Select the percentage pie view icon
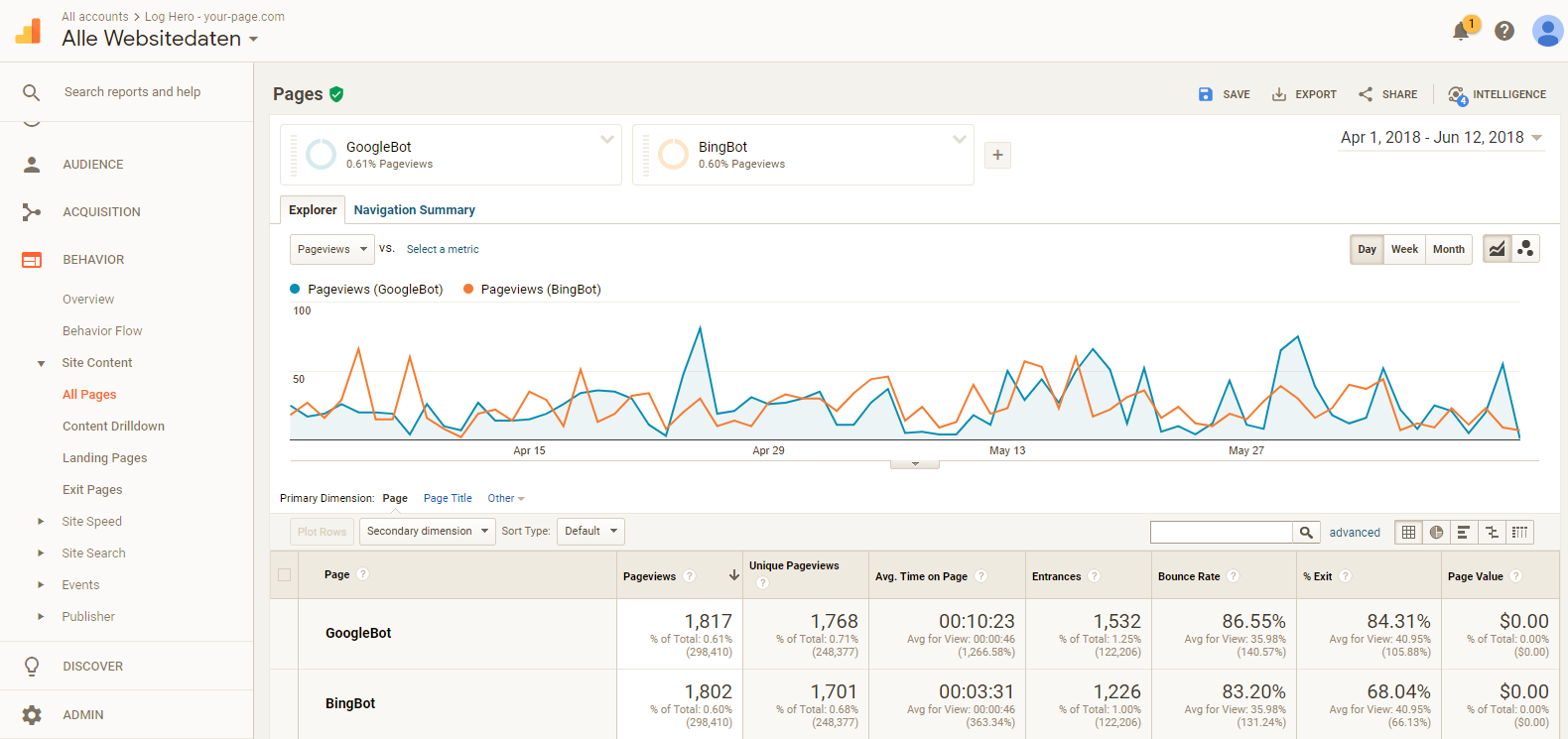 (x=1436, y=533)
